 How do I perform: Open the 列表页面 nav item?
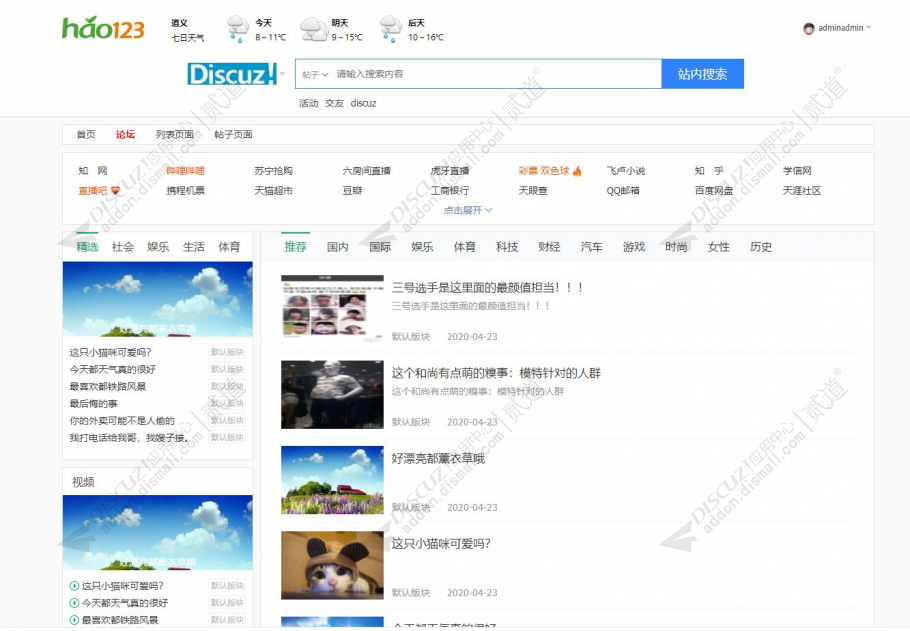[x=175, y=135]
